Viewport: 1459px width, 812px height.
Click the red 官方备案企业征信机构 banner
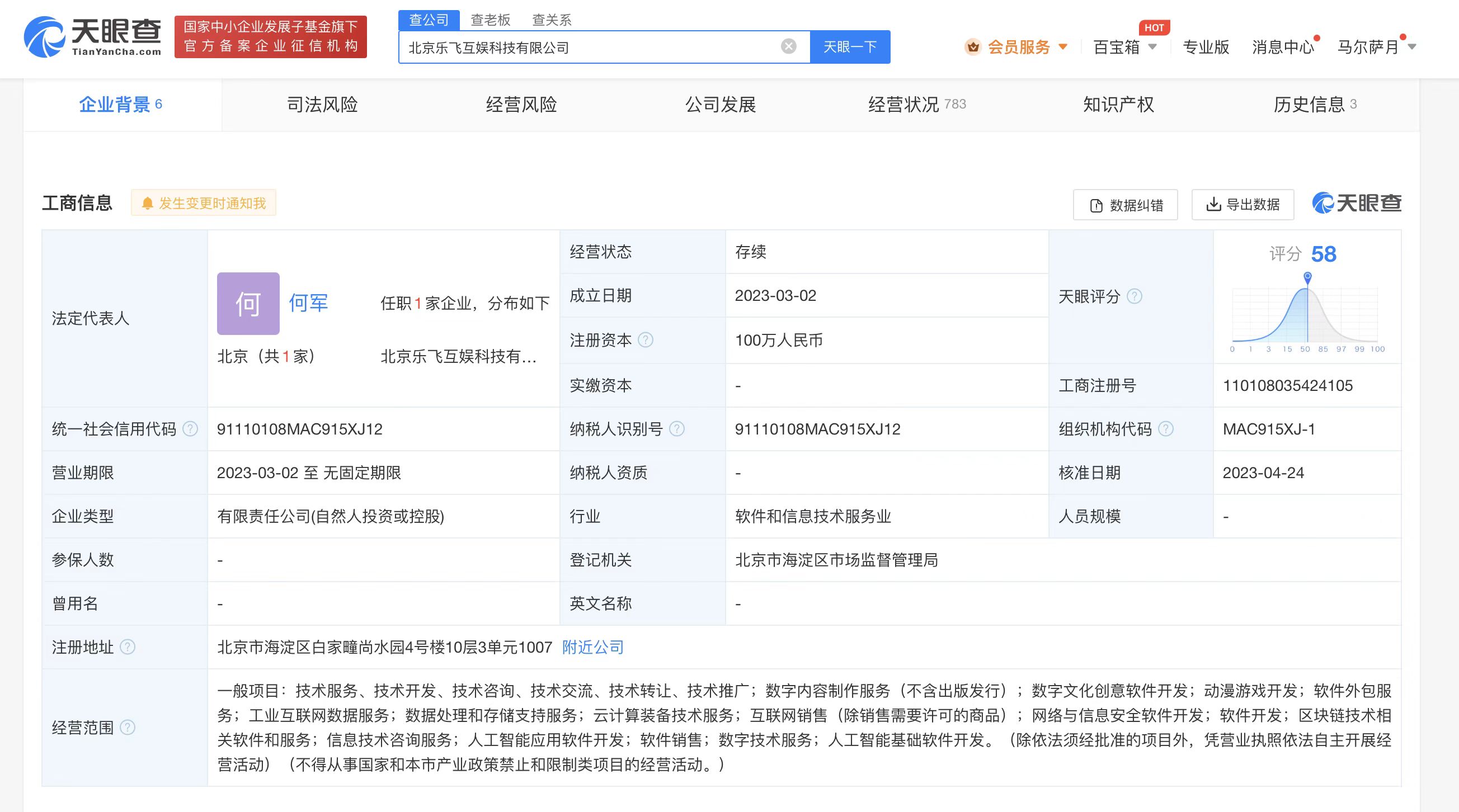coord(271,37)
